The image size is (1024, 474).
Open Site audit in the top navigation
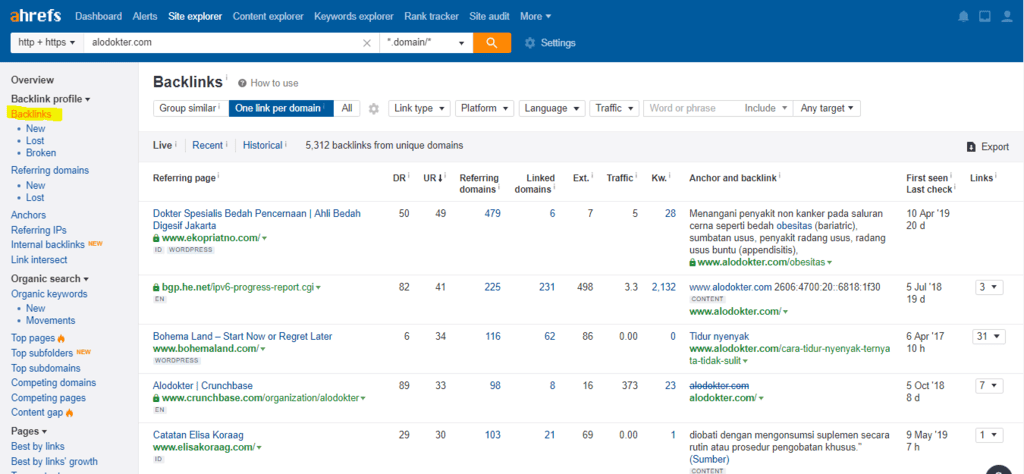pyautogui.click(x=489, y=16)
